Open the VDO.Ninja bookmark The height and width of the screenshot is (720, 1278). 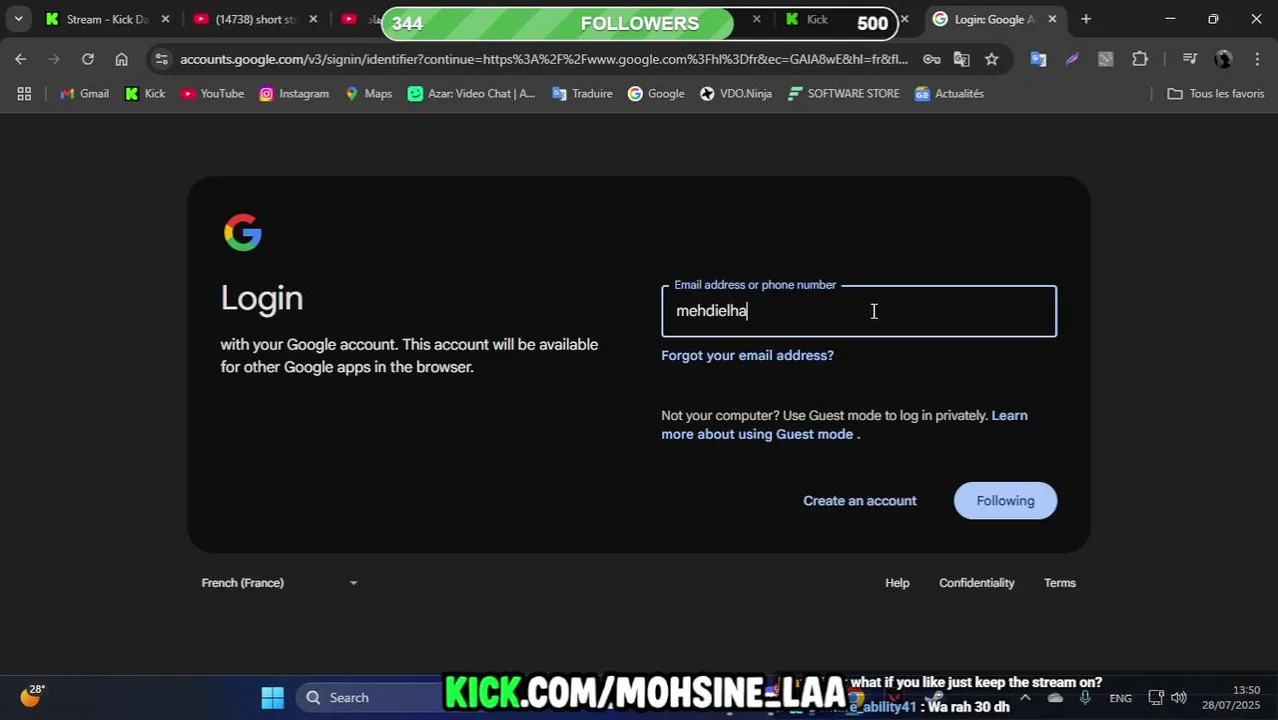pyautogui.click(x=736, y=93)
